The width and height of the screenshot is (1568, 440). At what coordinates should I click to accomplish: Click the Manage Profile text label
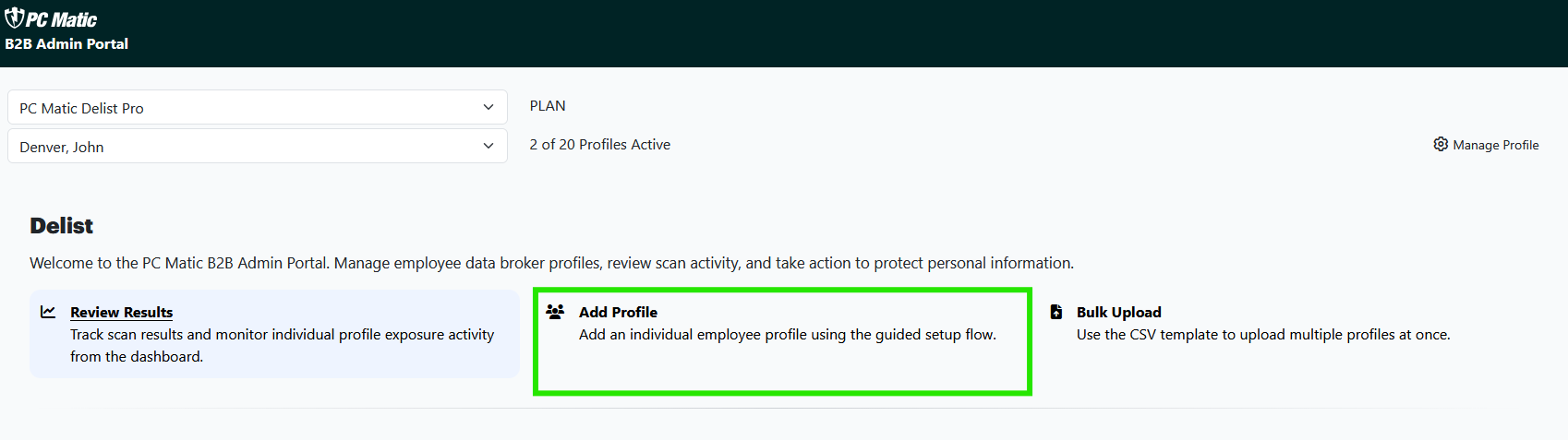(x=1495, y=145)
